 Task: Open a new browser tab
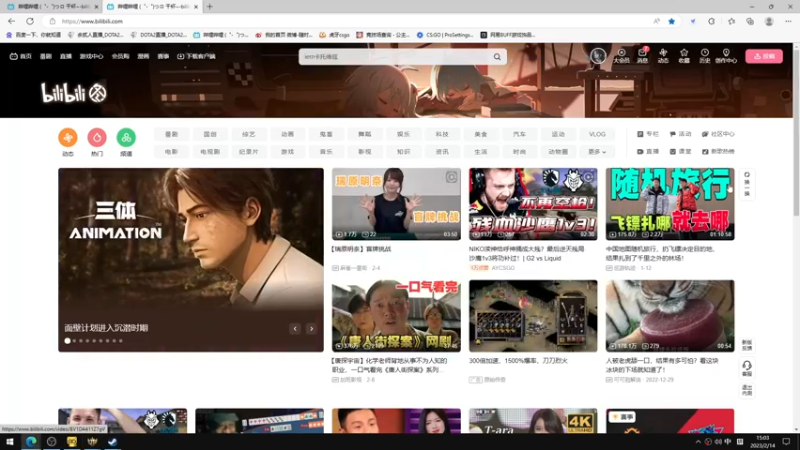[x=210, y=7]
